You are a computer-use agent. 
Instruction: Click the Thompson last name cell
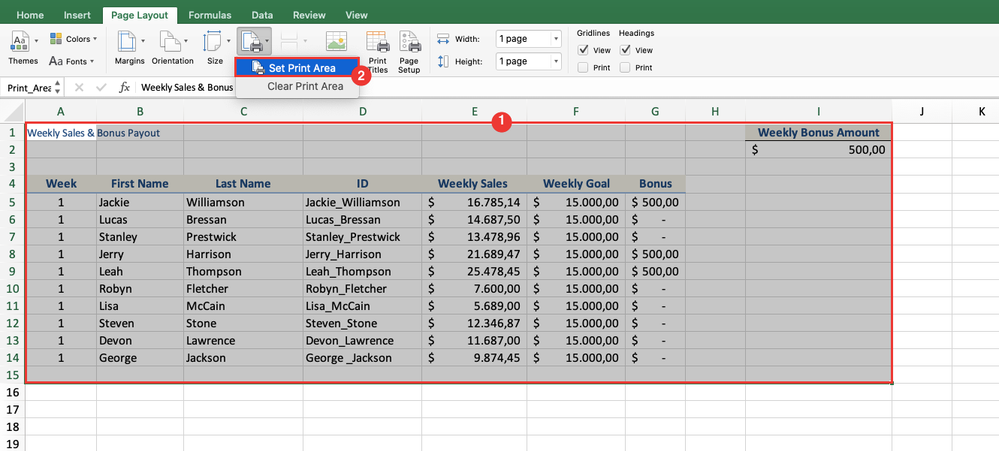pyautogui.click(x=243, y=271)
